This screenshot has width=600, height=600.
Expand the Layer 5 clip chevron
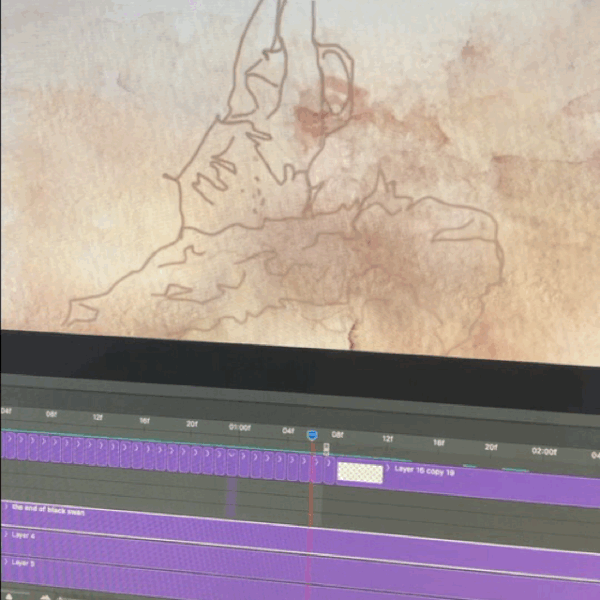(6, 562)
